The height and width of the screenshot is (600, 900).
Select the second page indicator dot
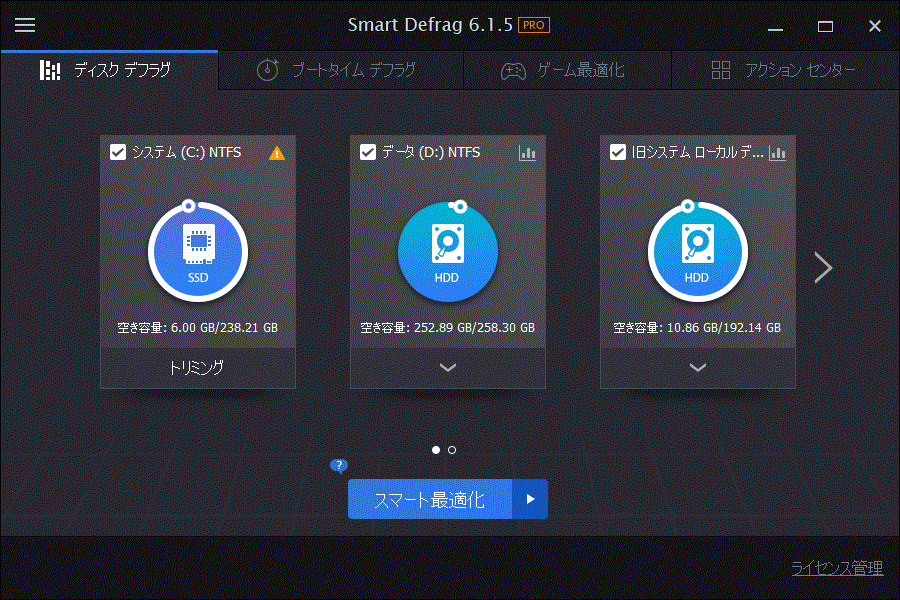(452, 450)
